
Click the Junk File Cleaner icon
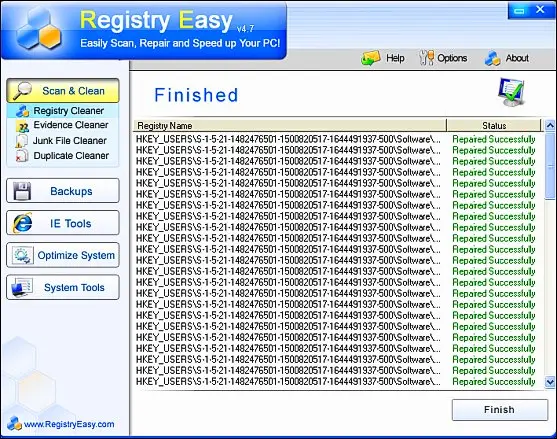point(22,141)
